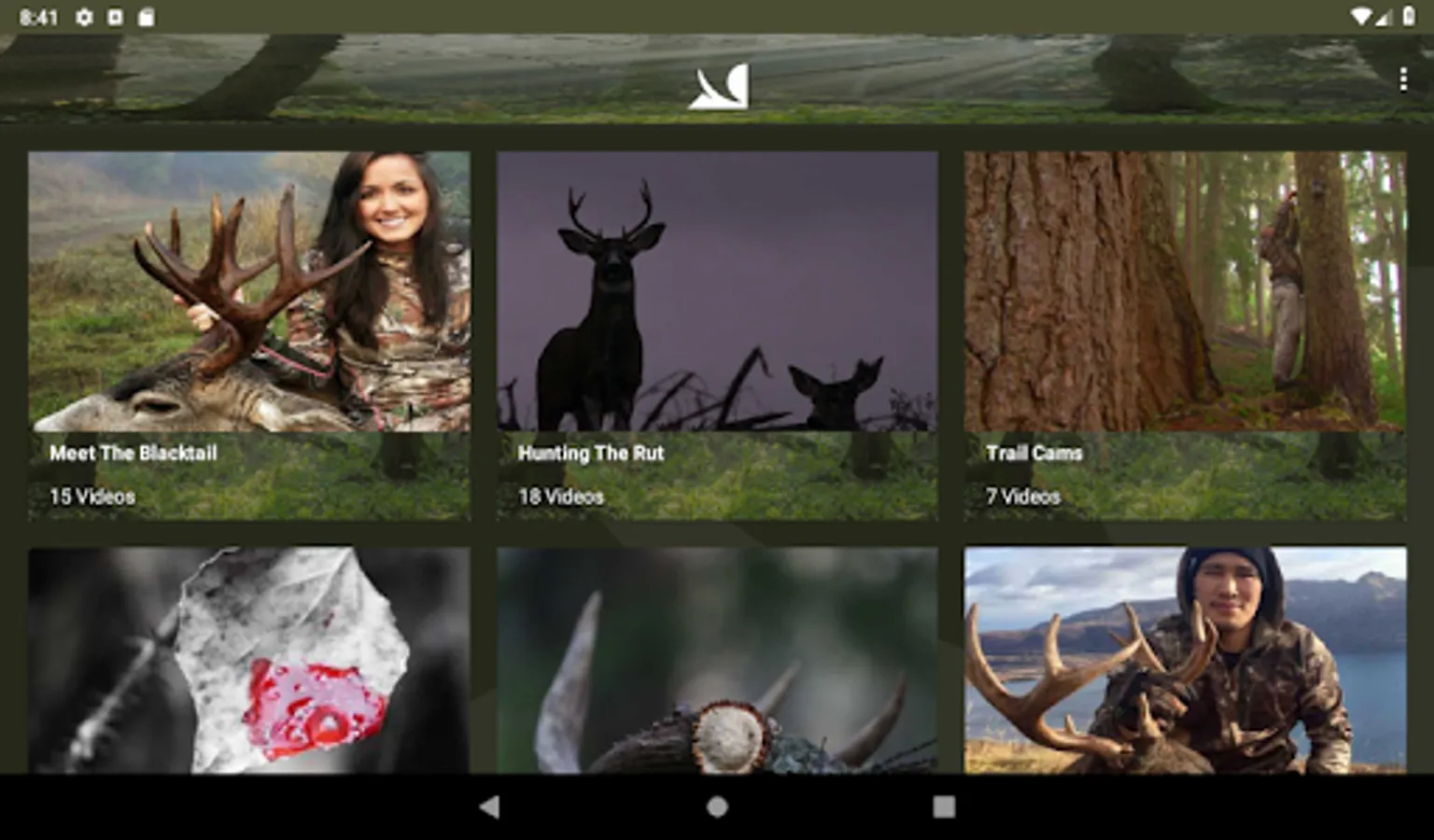Tap the Wi-Fi signal status icon
The height and width of the screenshot is (840, 1434).
point(1361,17)
